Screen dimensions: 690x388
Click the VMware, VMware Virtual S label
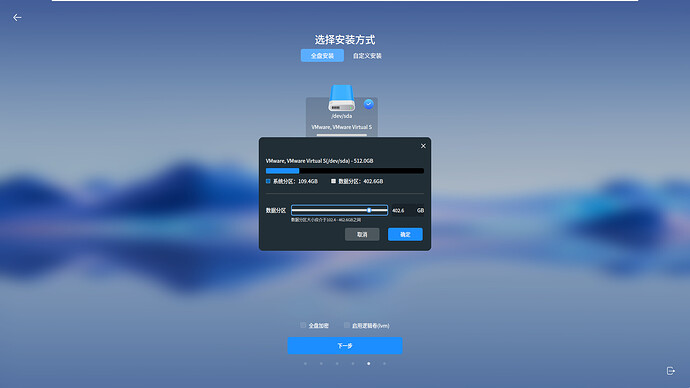coord(341,127)
